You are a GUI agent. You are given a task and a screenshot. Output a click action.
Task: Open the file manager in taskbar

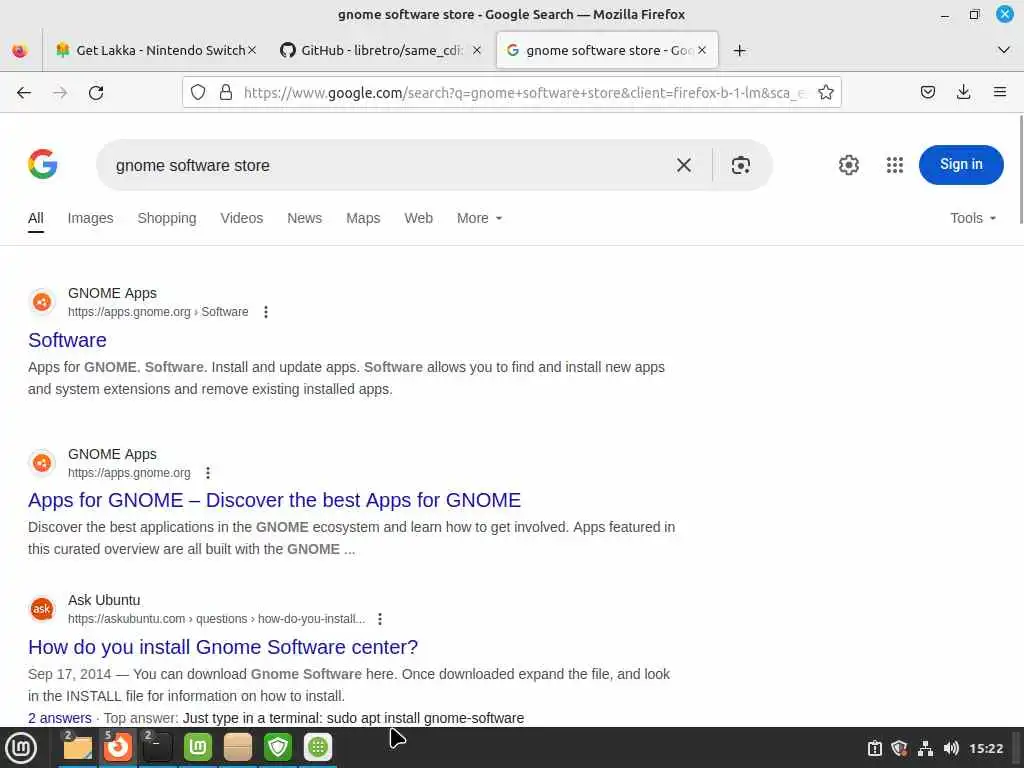pos(78,748)
